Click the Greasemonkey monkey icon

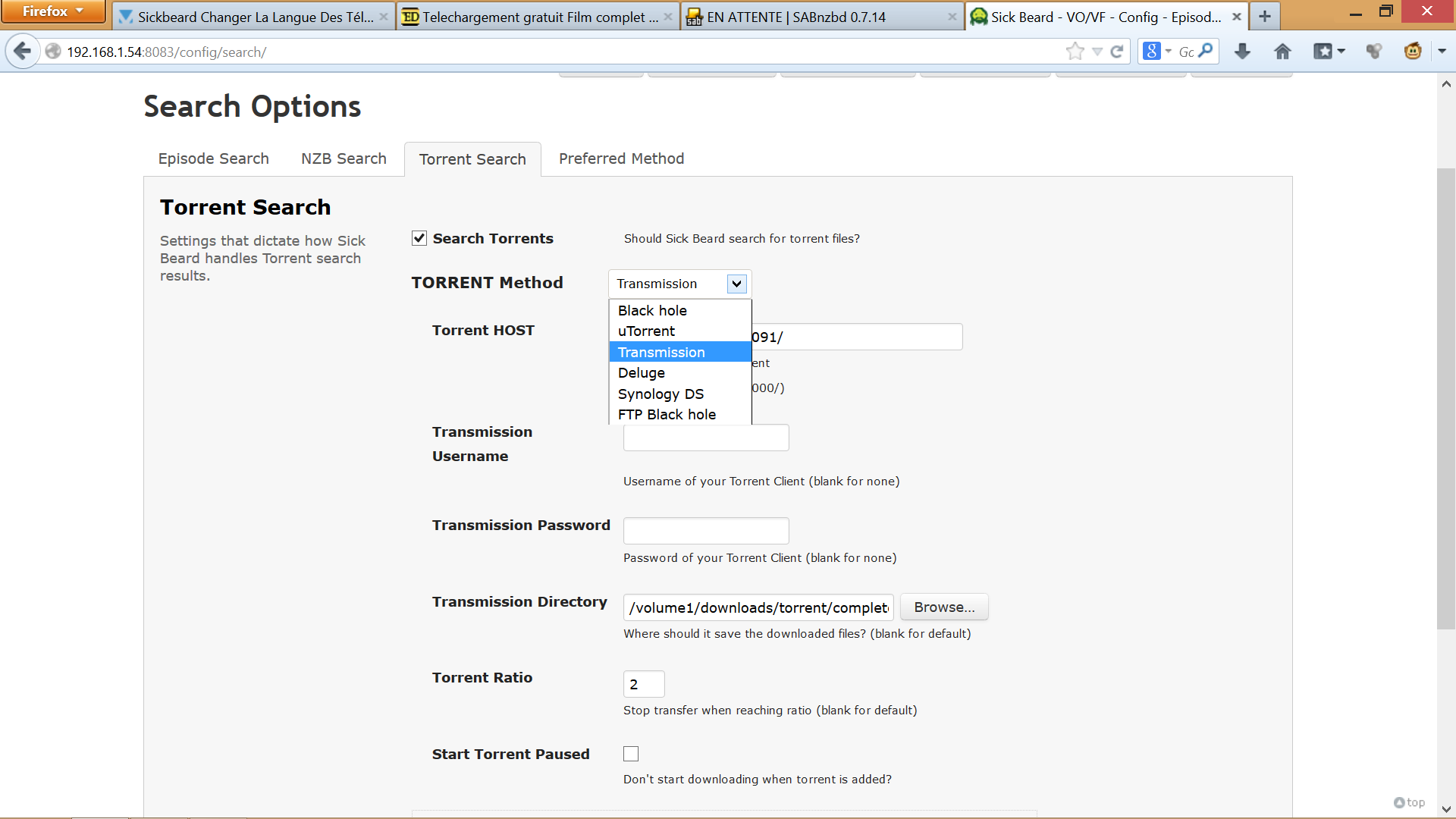click(x=1412, y=52)
